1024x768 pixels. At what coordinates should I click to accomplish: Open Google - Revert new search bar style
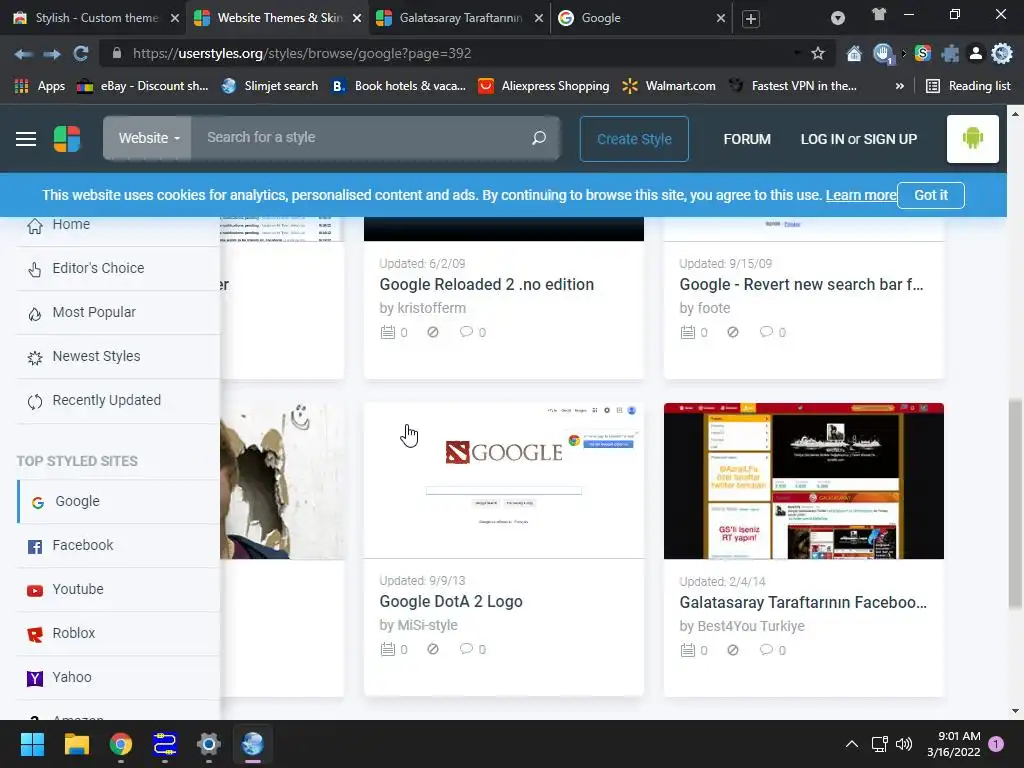click(801, 285)
